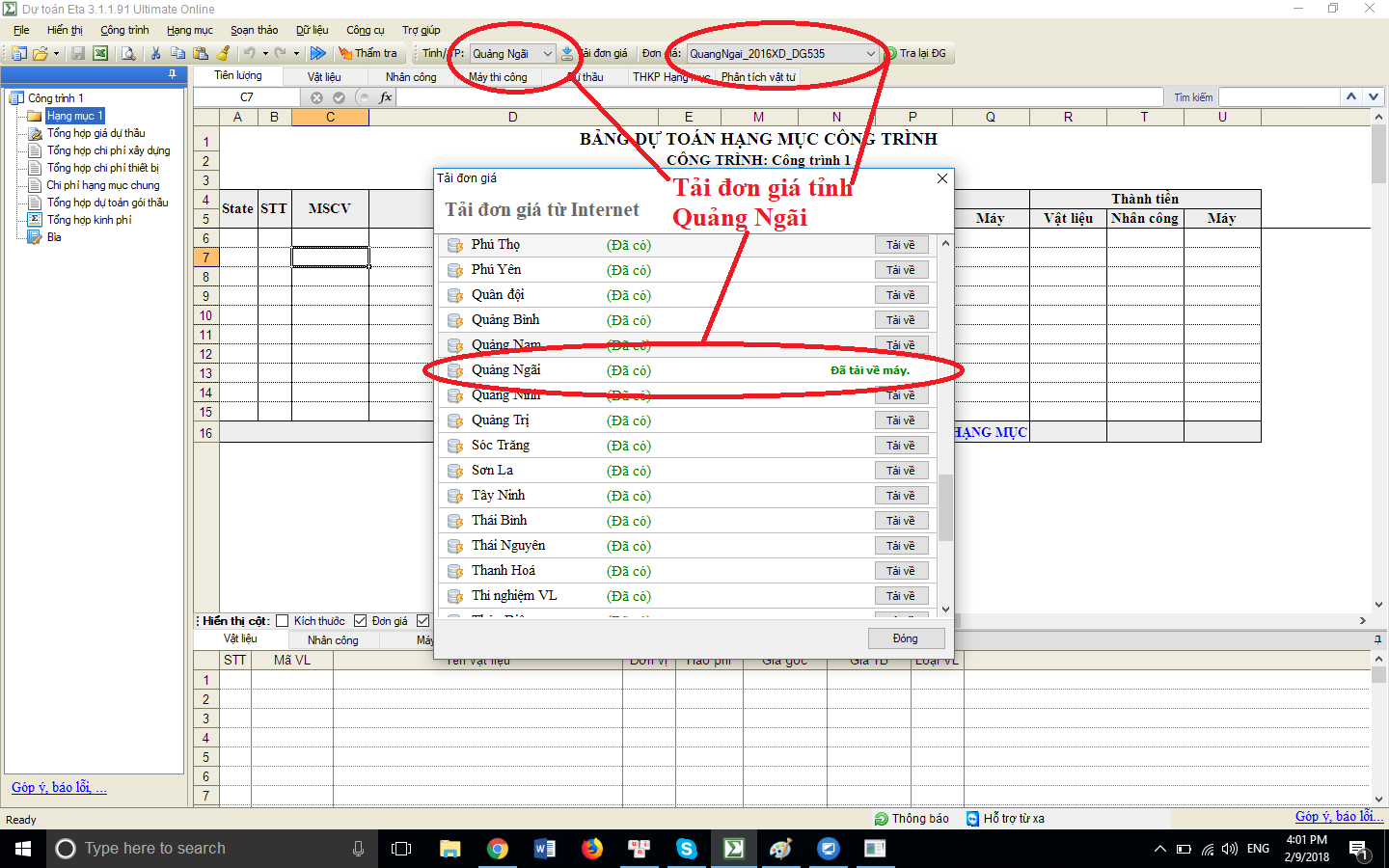Open the Dữ liệu menu
This screenshot has width=1389, height=868.
pyautogui.click(x=312, y=30)
